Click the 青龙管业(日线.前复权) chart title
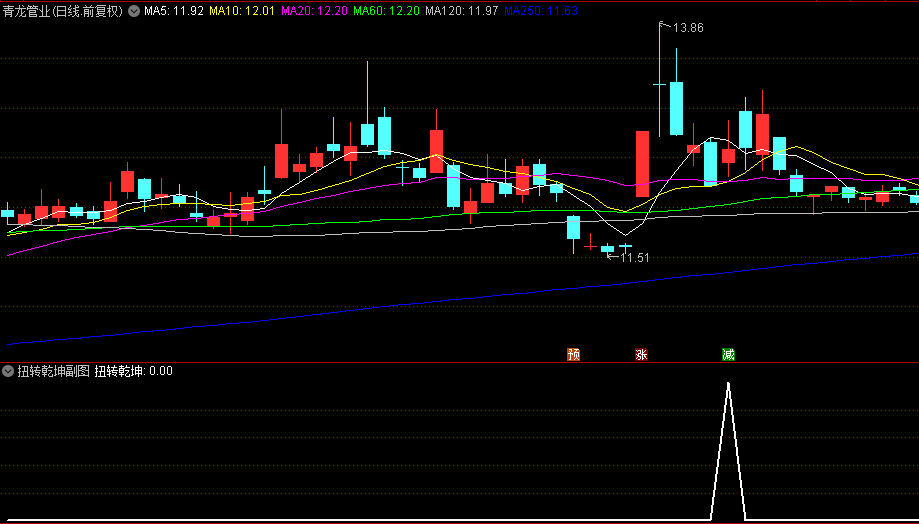Viewport: 919px width, 524px height. pos(62,11)
